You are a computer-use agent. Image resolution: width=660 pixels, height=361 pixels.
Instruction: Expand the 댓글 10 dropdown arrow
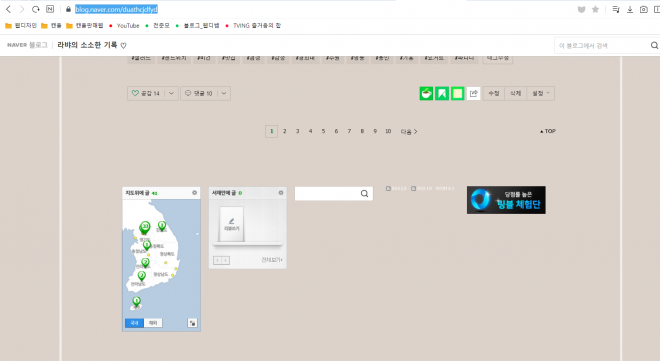click(x=224, y=93)
